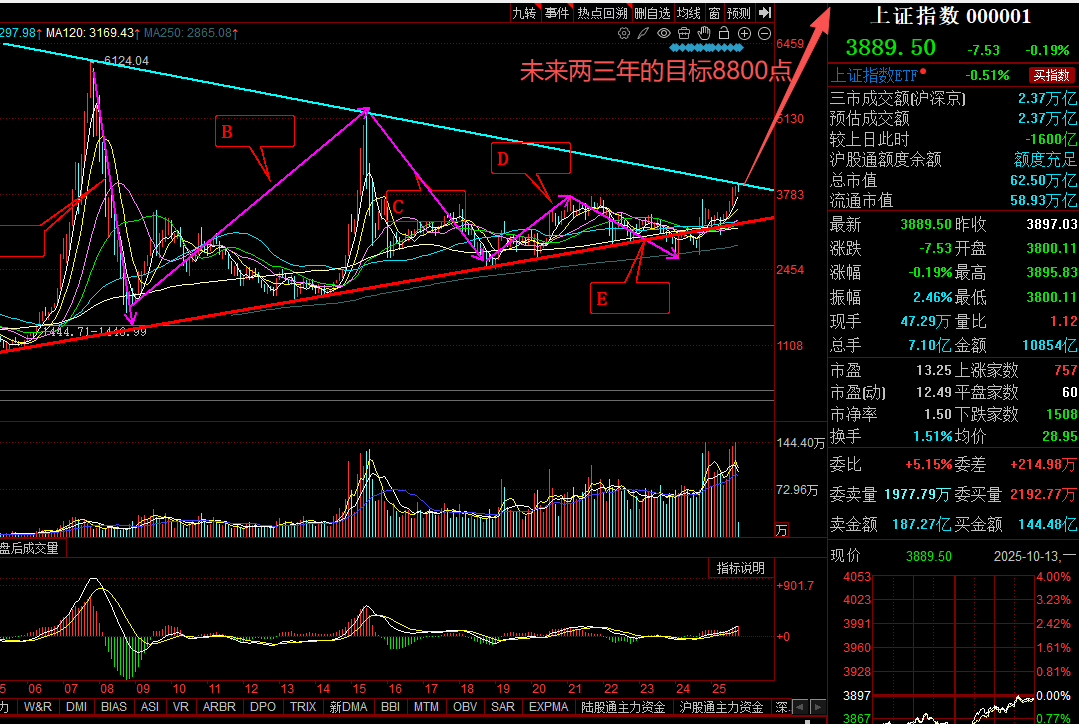Click the 指标说明 indicator description button
Image resolution: width=1079 pixels, height=724 pixels.
tap(741, 568)
